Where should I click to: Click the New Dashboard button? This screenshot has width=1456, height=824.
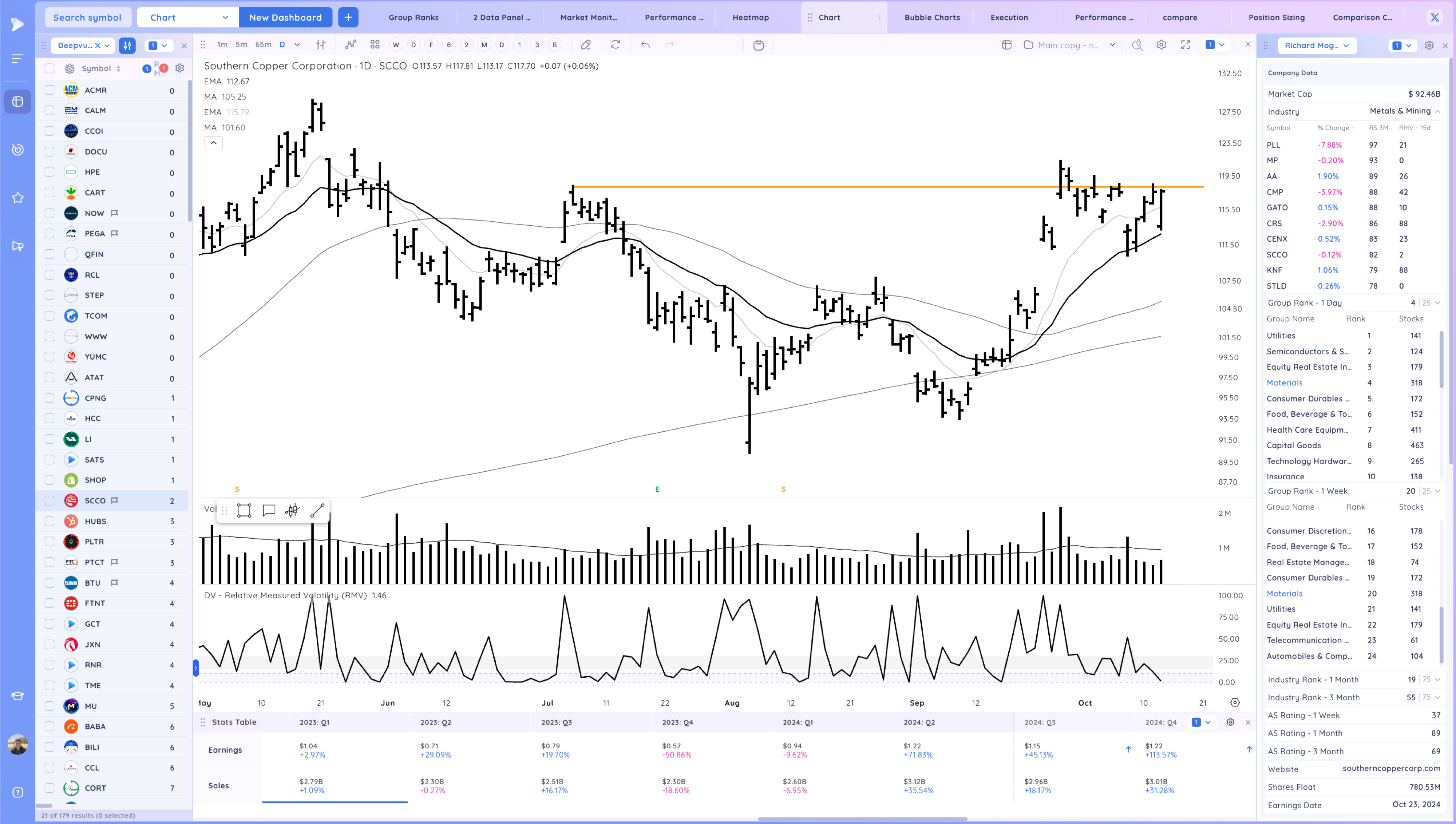tap(285, 17)
